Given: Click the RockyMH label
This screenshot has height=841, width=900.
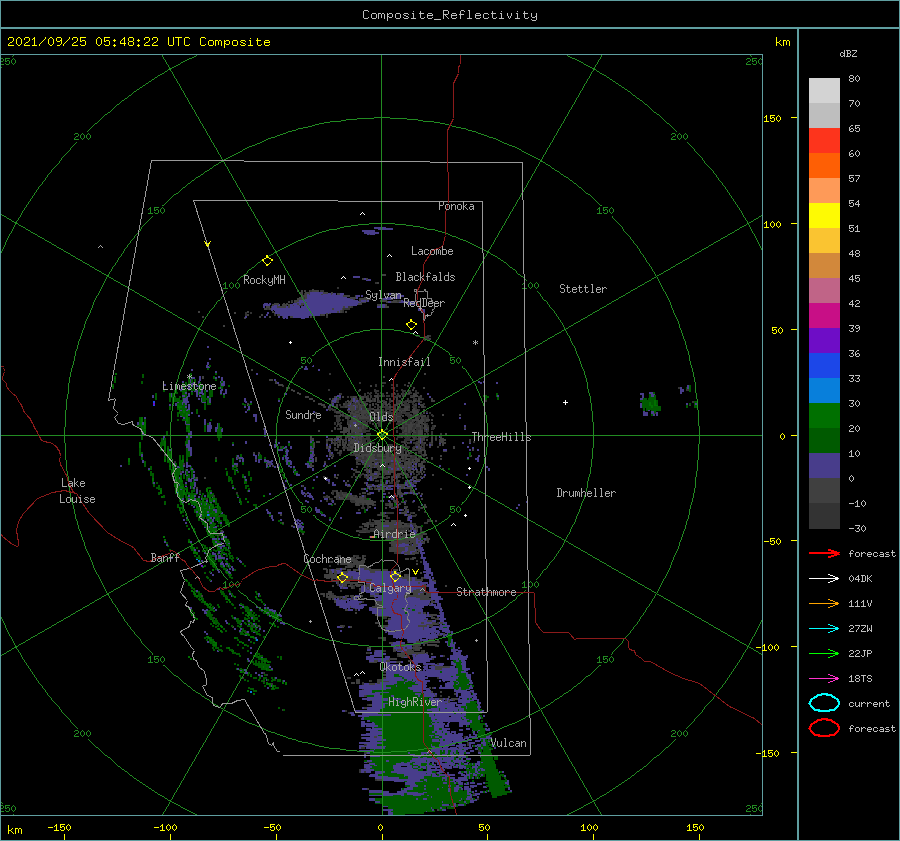Looking at the screenshot, I should tap(264, 280).
